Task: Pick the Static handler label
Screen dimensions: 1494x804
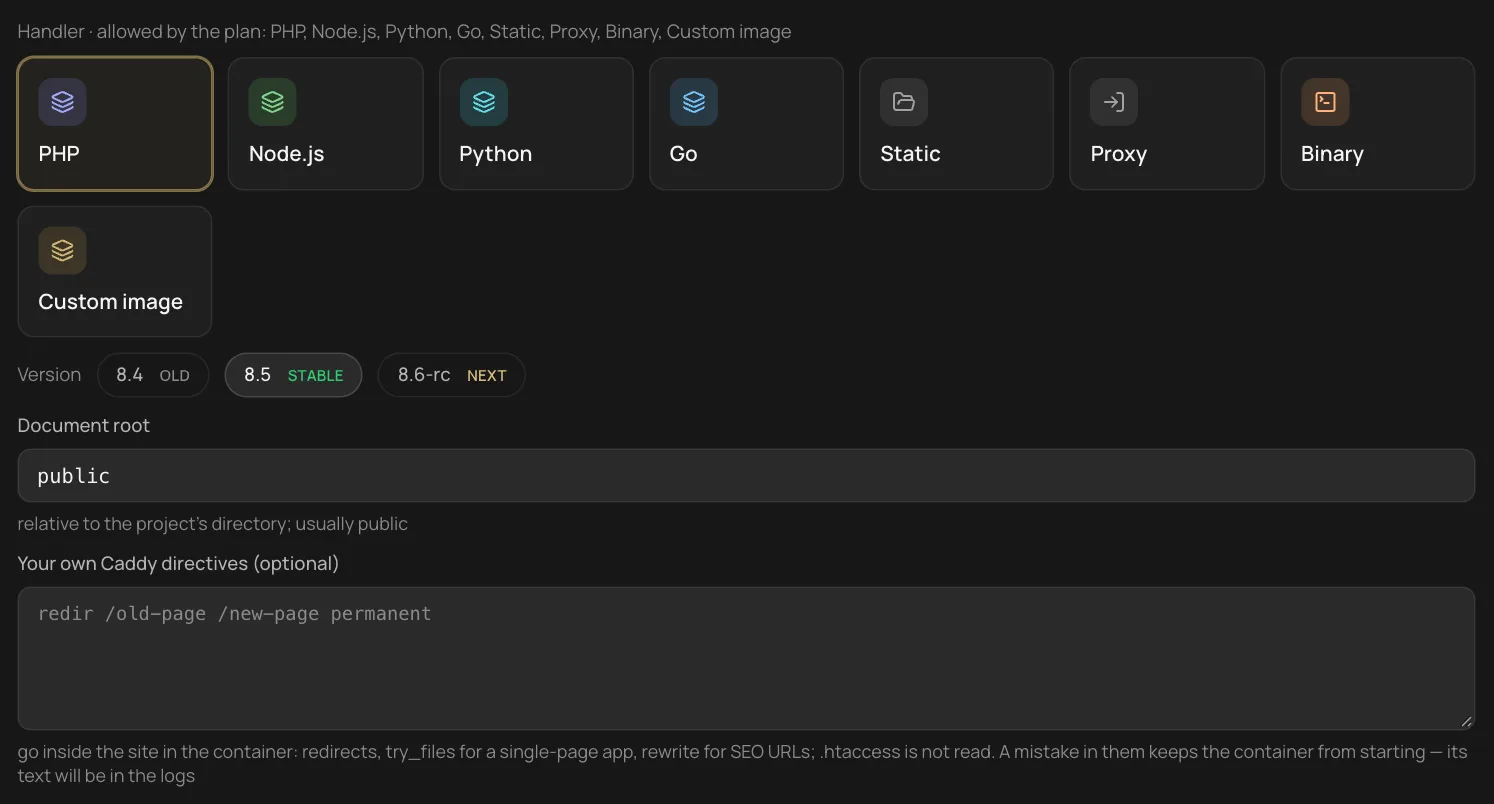Action: click(x=910, y=154)
